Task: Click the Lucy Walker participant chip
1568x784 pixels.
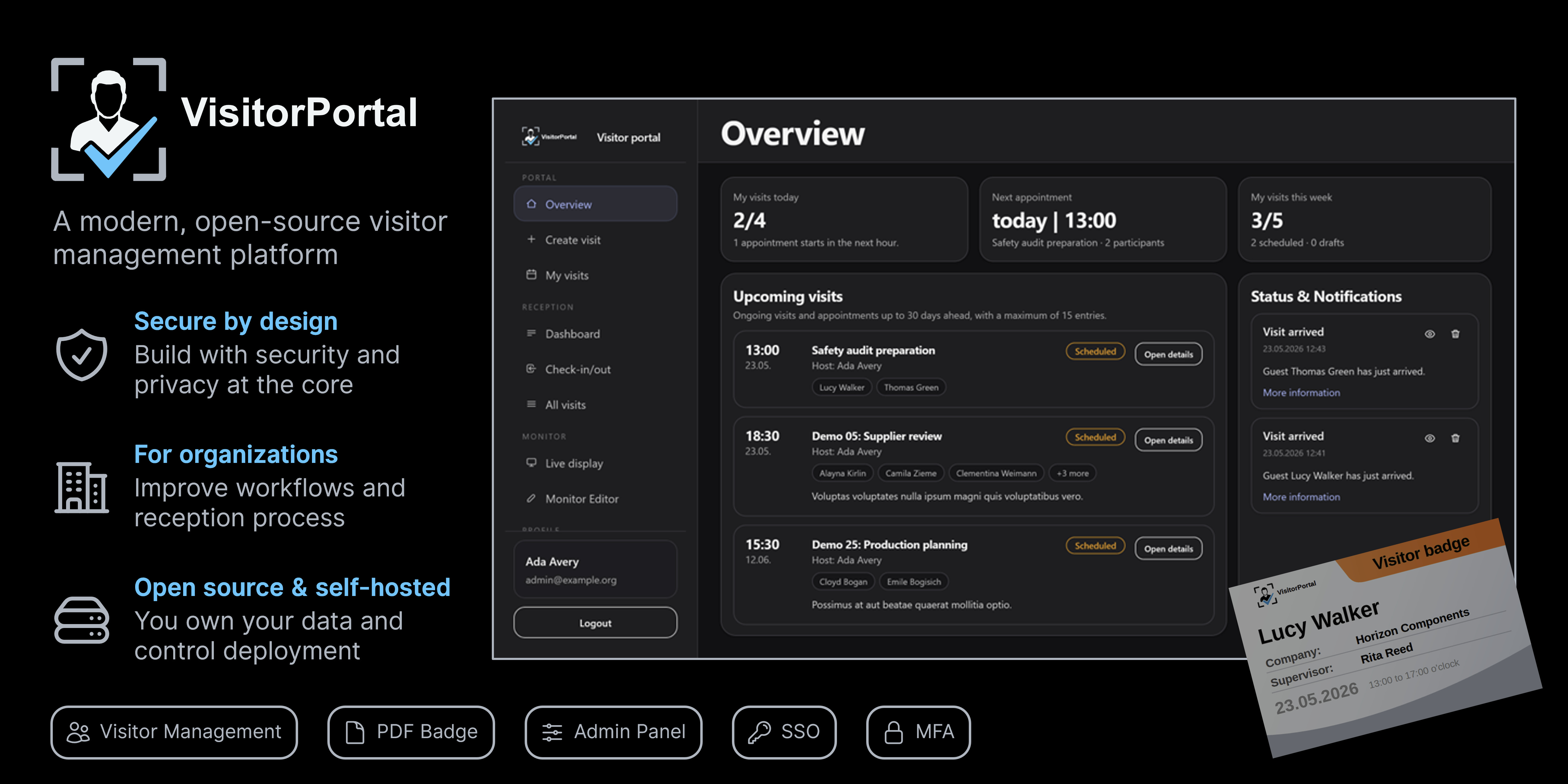Action: point(841,387)
